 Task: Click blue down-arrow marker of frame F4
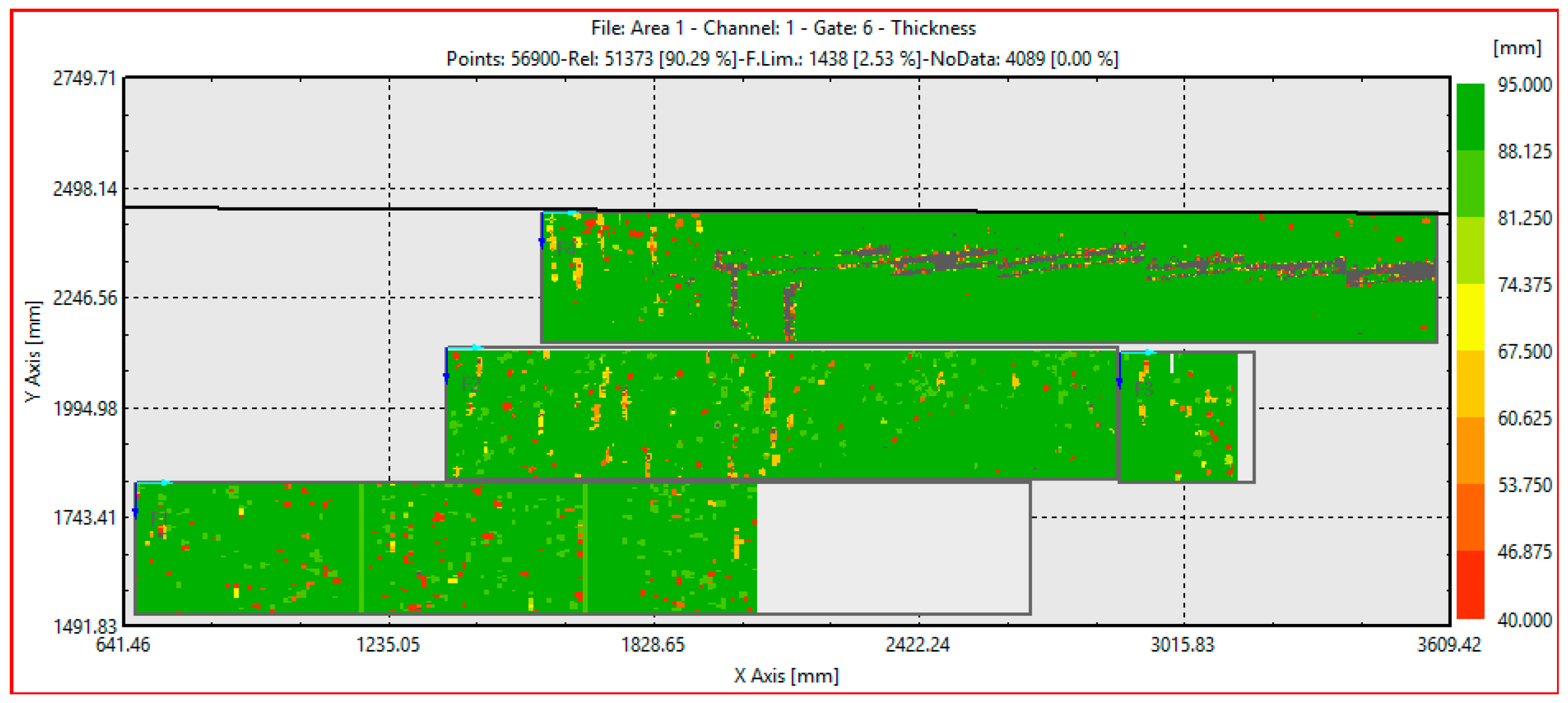[x=542, y=243]
